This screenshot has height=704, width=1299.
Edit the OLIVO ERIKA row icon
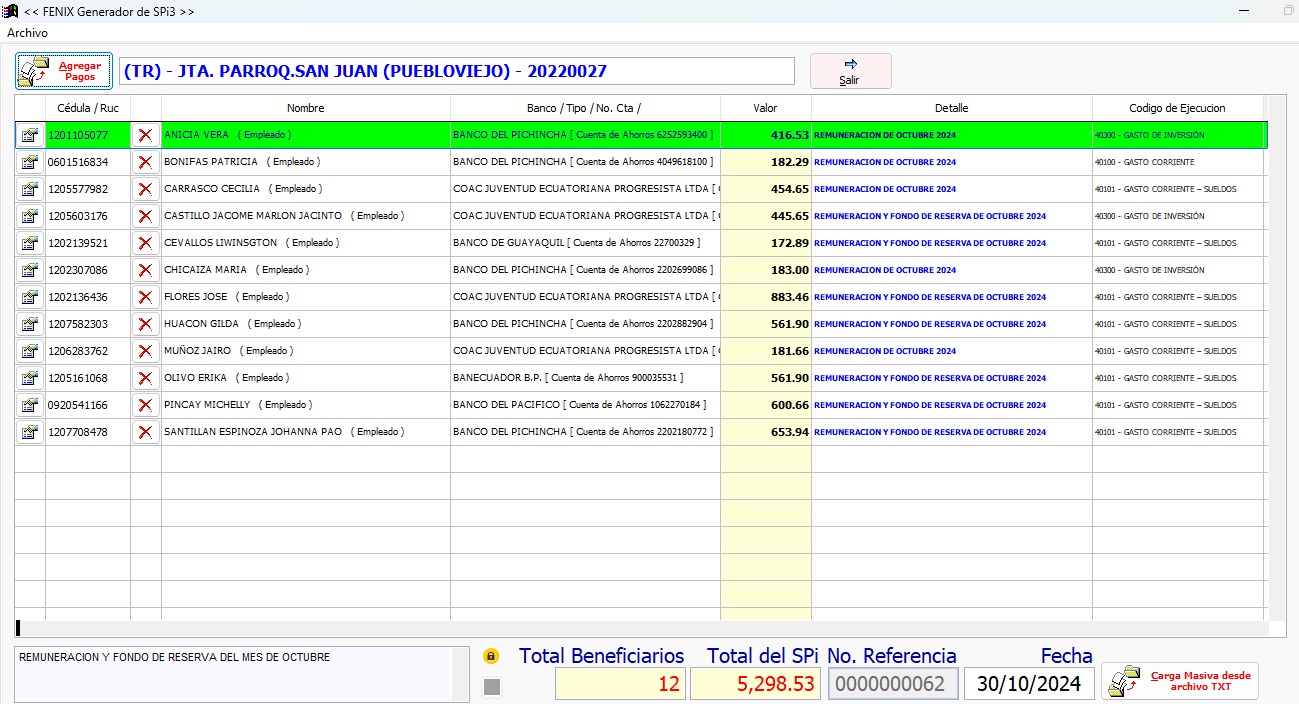coord(30,378)
